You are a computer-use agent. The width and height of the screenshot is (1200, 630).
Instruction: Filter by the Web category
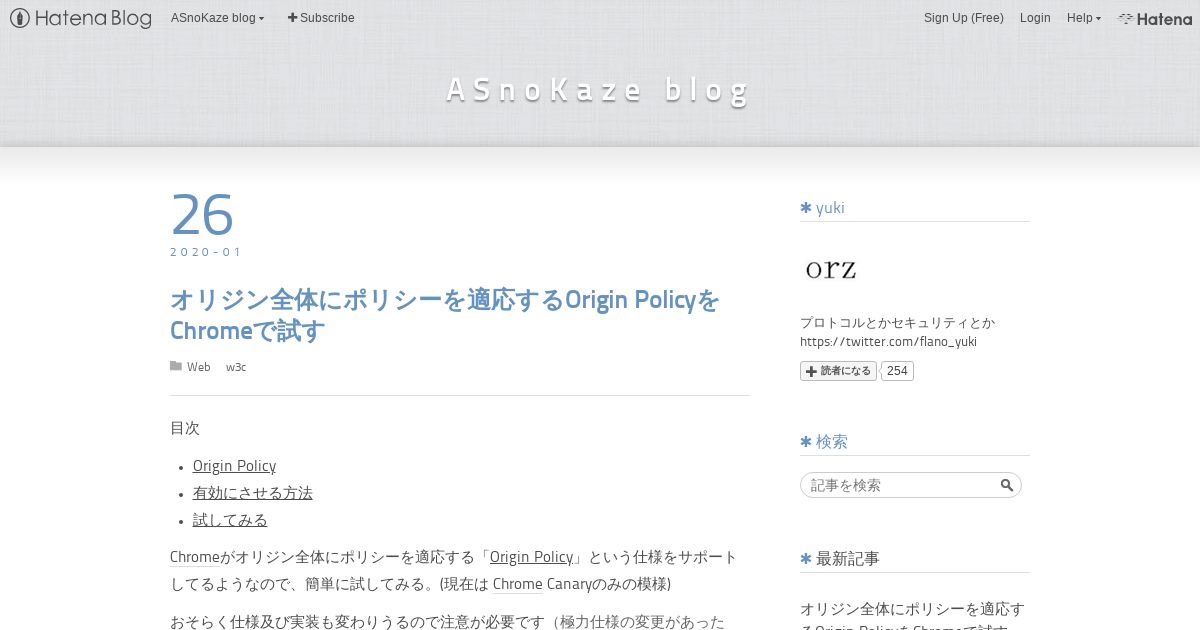(199, 367)
